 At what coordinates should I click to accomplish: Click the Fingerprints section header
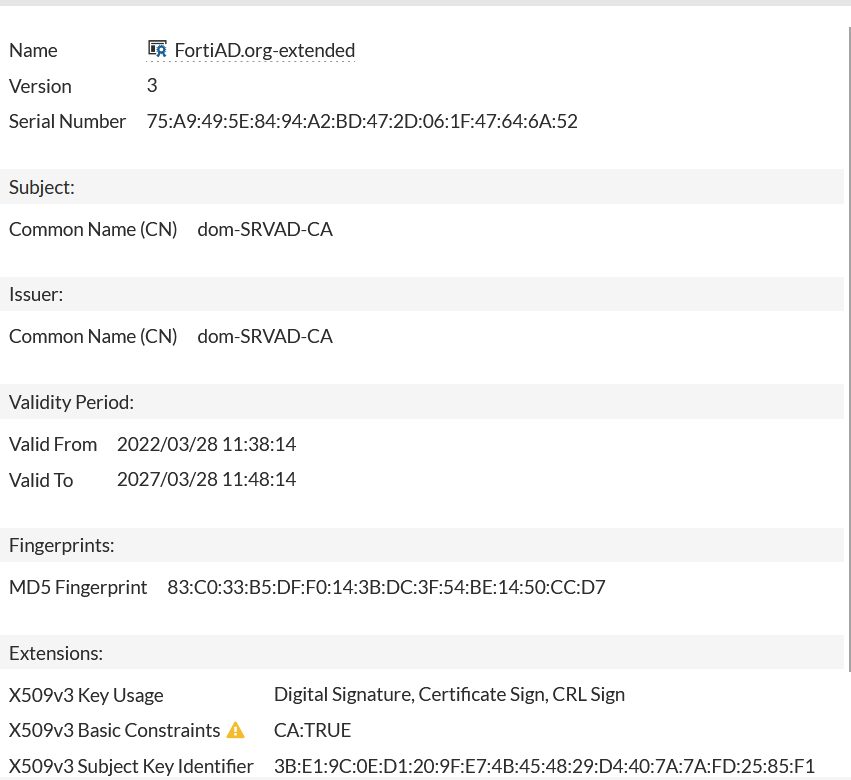62,545
